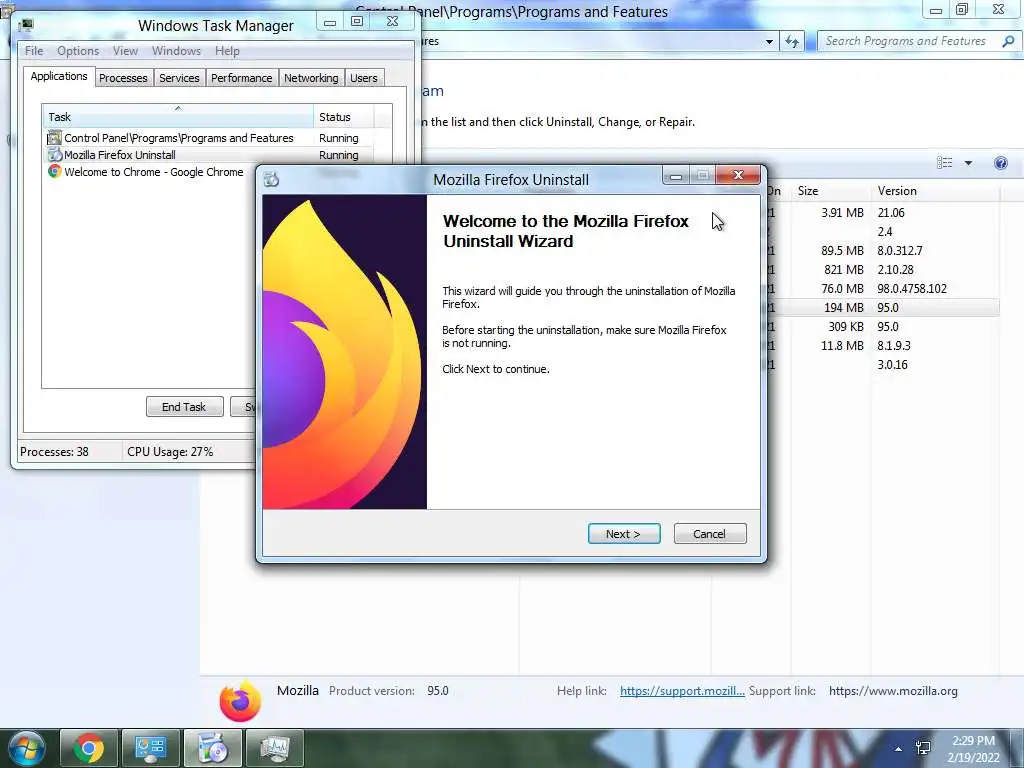Click the Search Programs and Features field
Image resolution: width=1024 pixels, height=768 pixels.
908,41
